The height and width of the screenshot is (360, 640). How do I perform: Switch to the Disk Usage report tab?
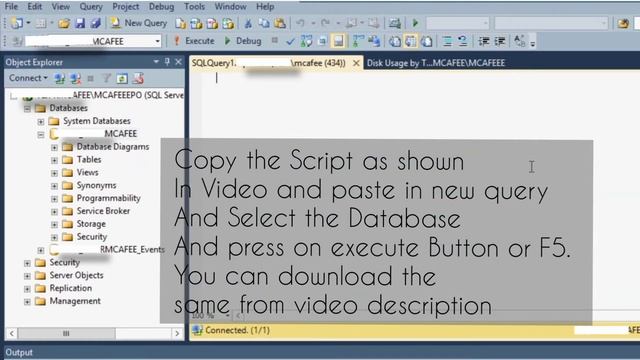436,63
